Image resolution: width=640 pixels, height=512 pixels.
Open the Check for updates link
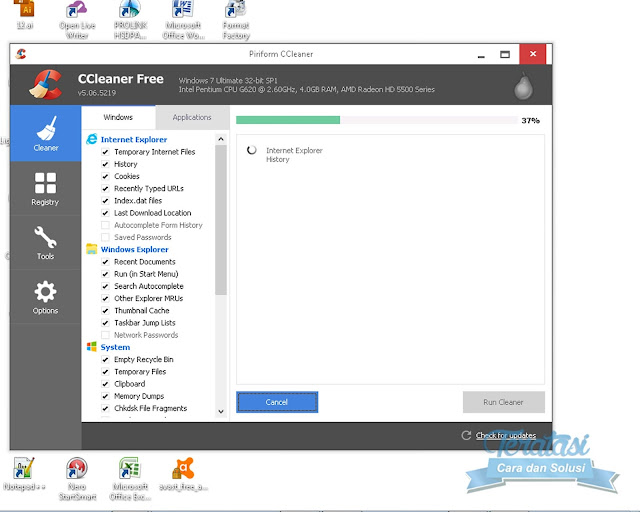coord(506,435)
